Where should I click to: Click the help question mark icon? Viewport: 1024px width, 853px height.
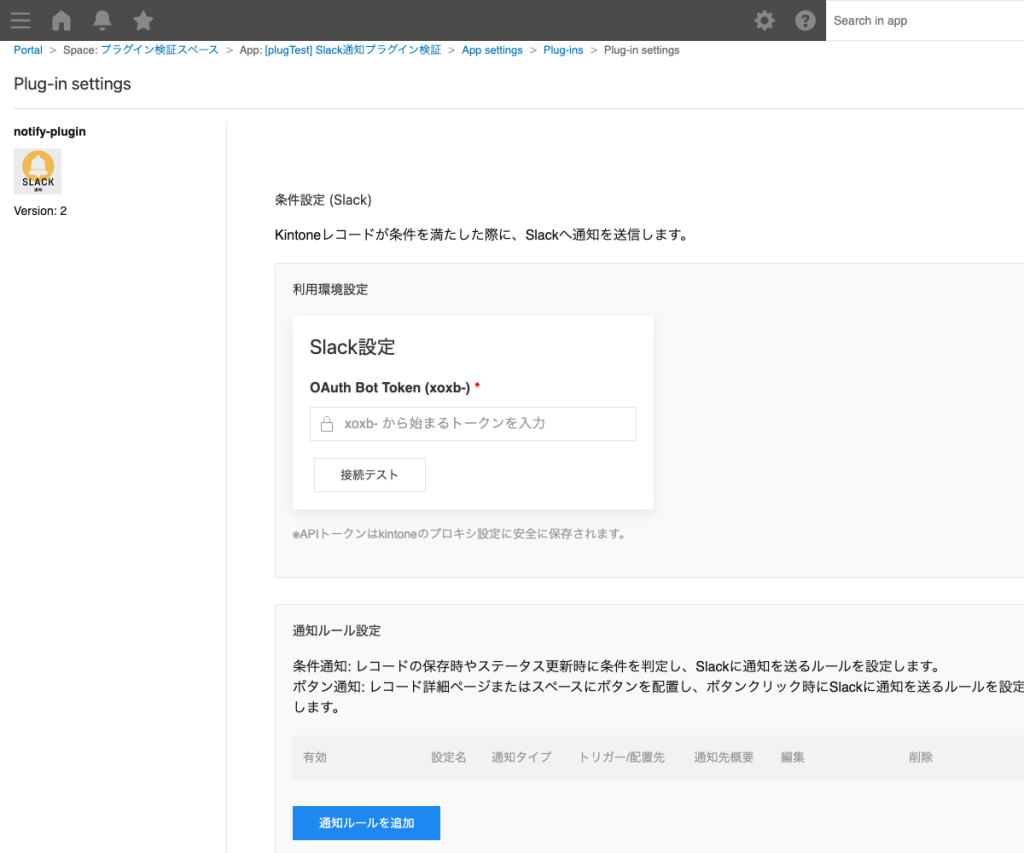805,20
